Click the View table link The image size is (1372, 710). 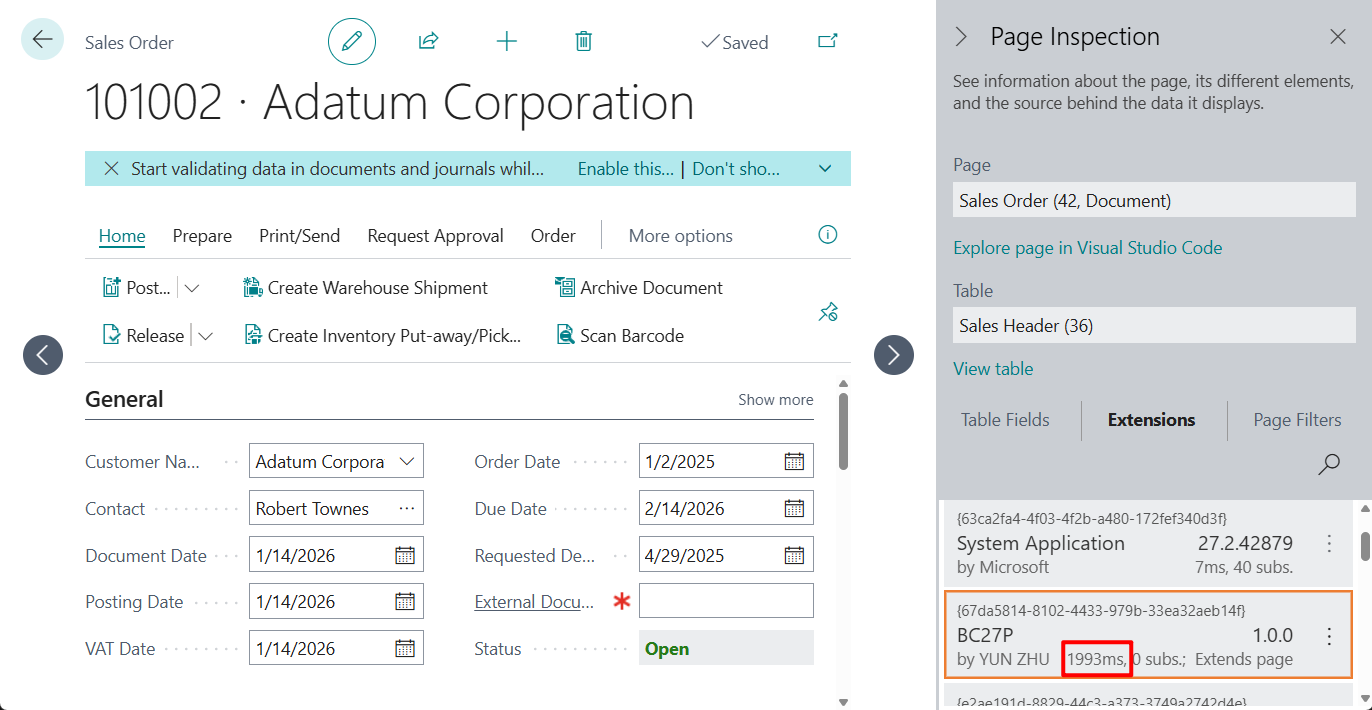993,369
